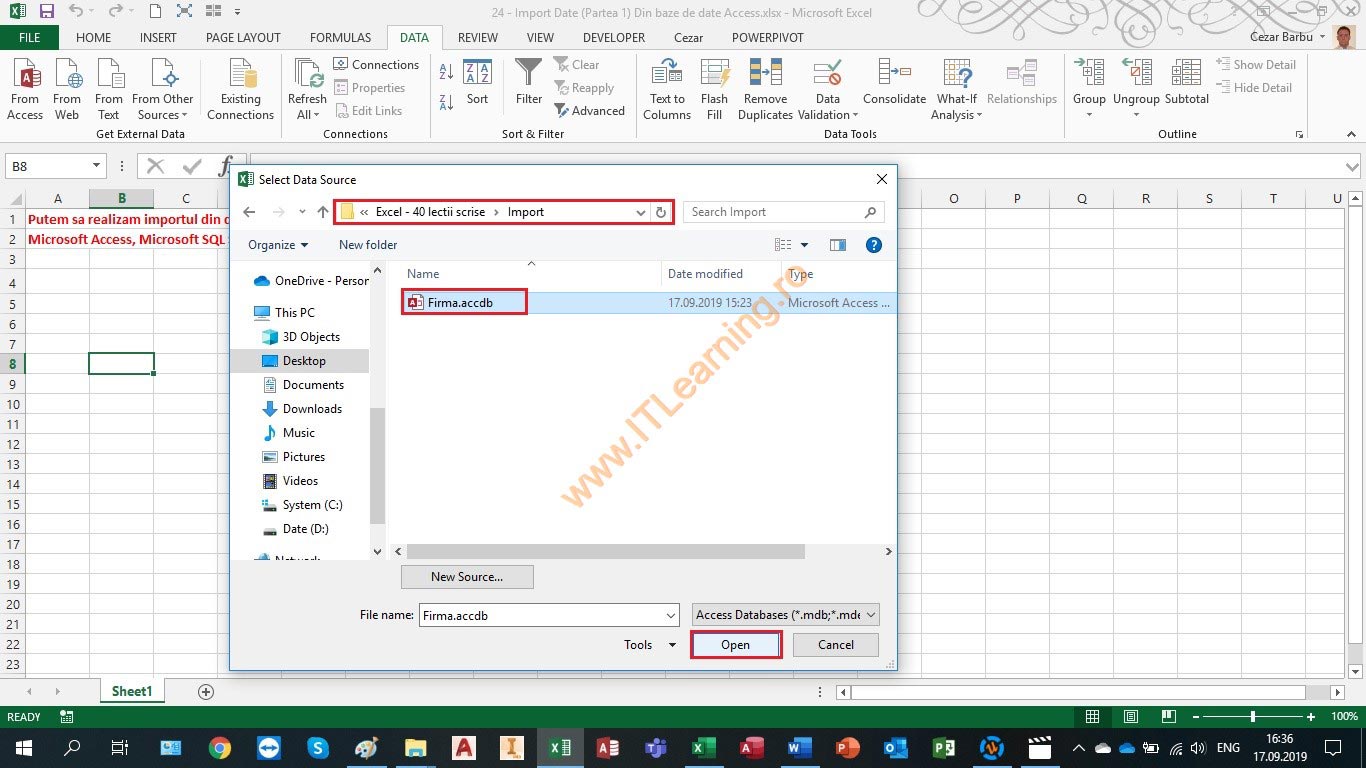Switch to the FORMULAS tab

coord(340,38)
